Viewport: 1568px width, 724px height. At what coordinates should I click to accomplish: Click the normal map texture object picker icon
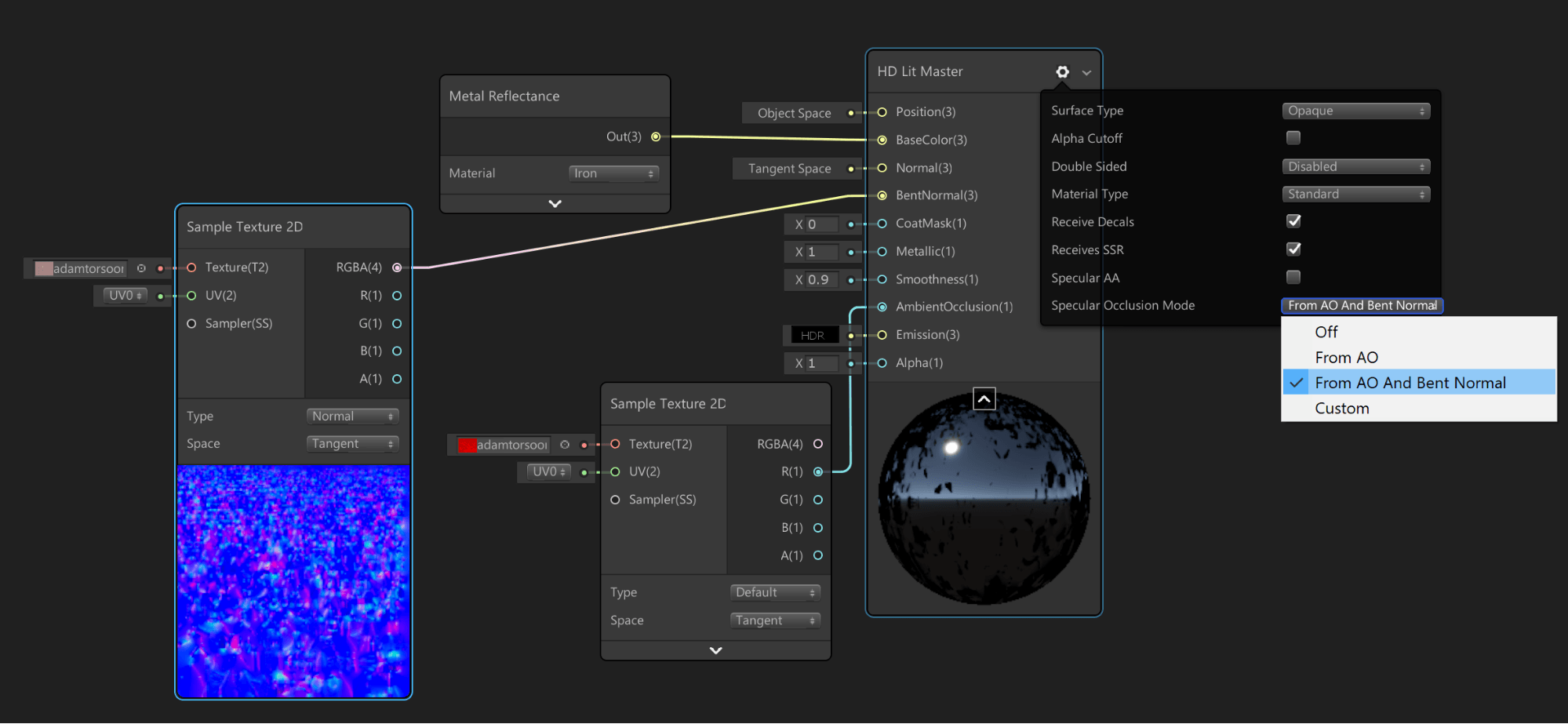[x=141, y=268]
